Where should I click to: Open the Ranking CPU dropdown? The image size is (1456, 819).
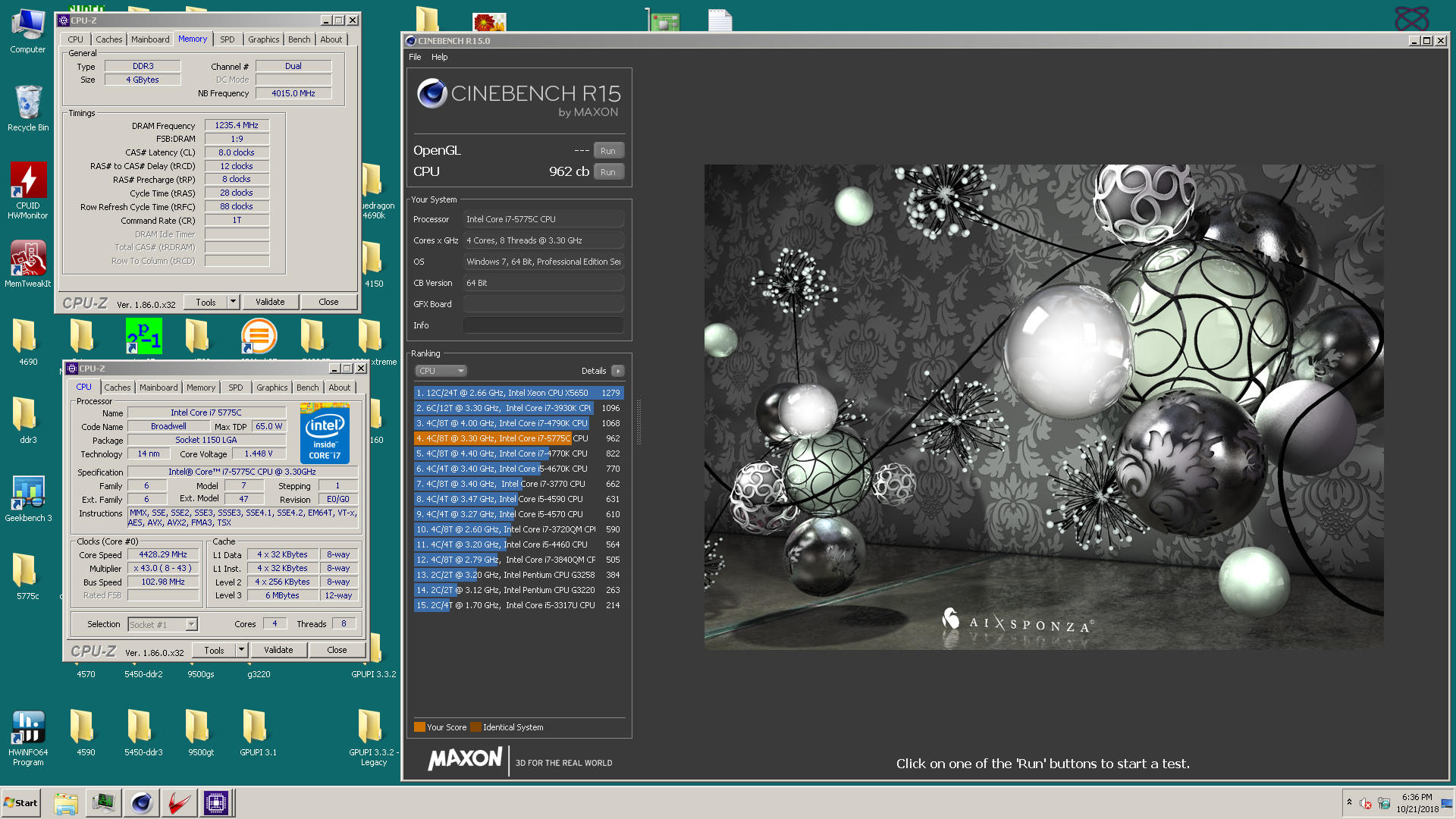[x=441, y=371]
